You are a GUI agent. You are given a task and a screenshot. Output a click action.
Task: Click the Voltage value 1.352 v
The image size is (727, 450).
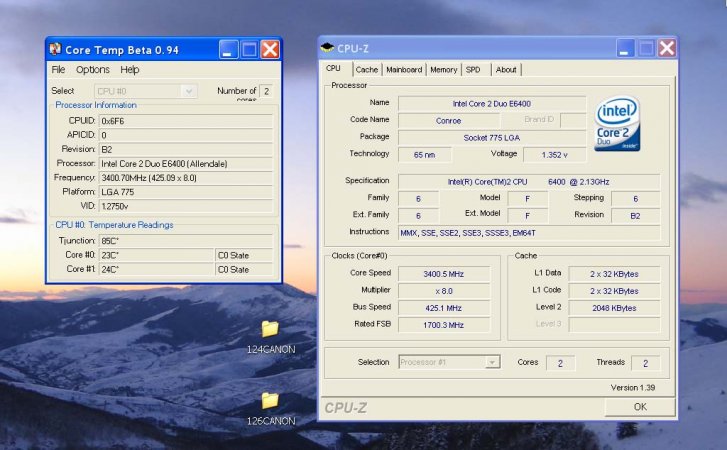[x=555, y=155]
